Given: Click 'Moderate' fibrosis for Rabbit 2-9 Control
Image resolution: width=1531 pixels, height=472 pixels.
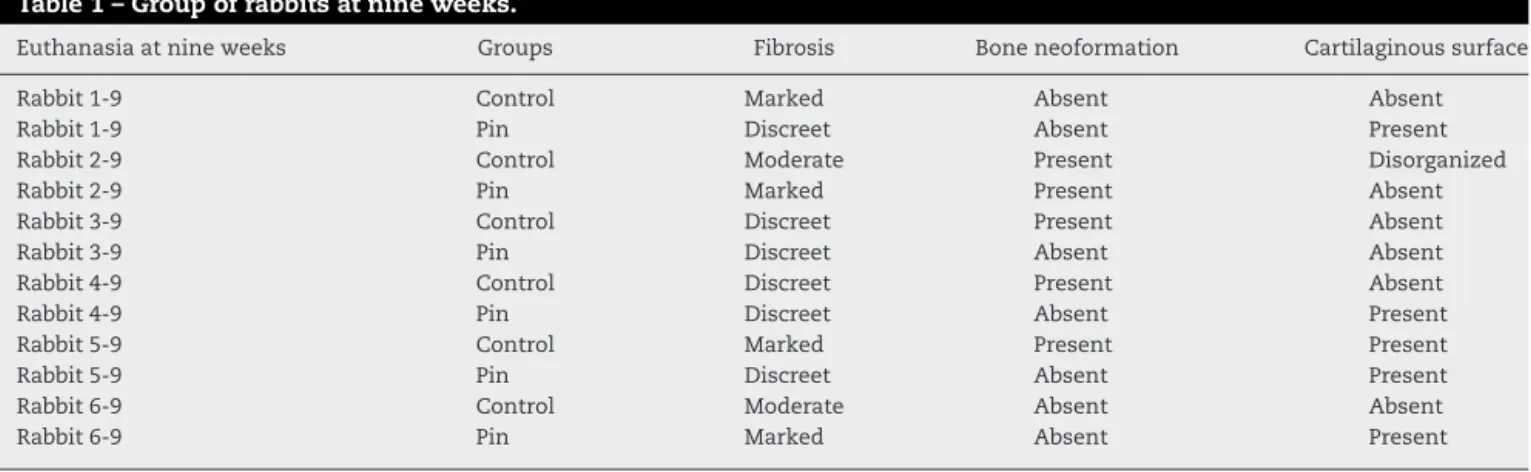Looking at the screenshot, I should [793, 160].
